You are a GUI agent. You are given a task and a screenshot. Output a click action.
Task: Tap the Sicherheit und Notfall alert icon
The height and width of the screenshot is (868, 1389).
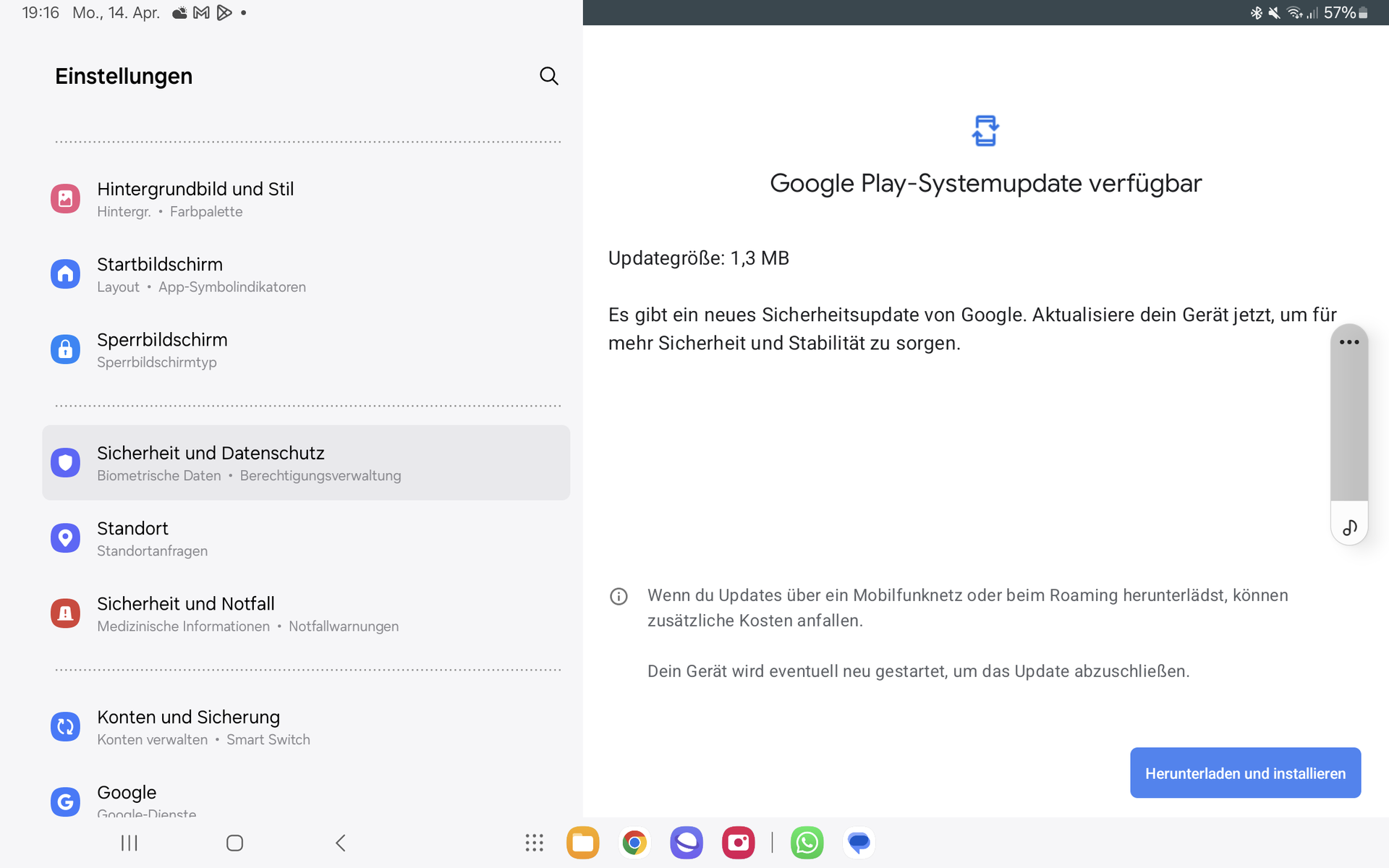tap(65, 613)
